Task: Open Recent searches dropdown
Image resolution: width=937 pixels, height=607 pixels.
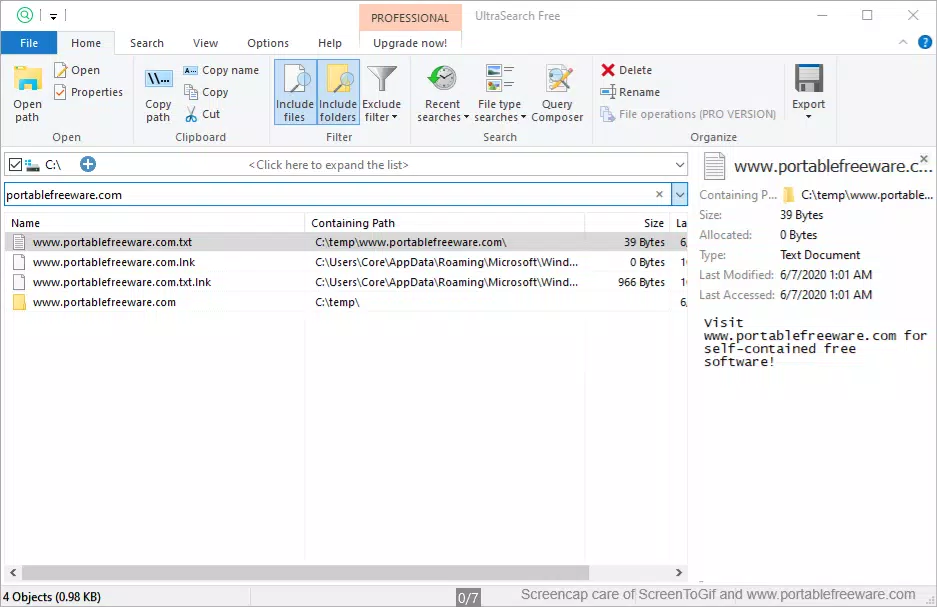Action: click(443, 93)
